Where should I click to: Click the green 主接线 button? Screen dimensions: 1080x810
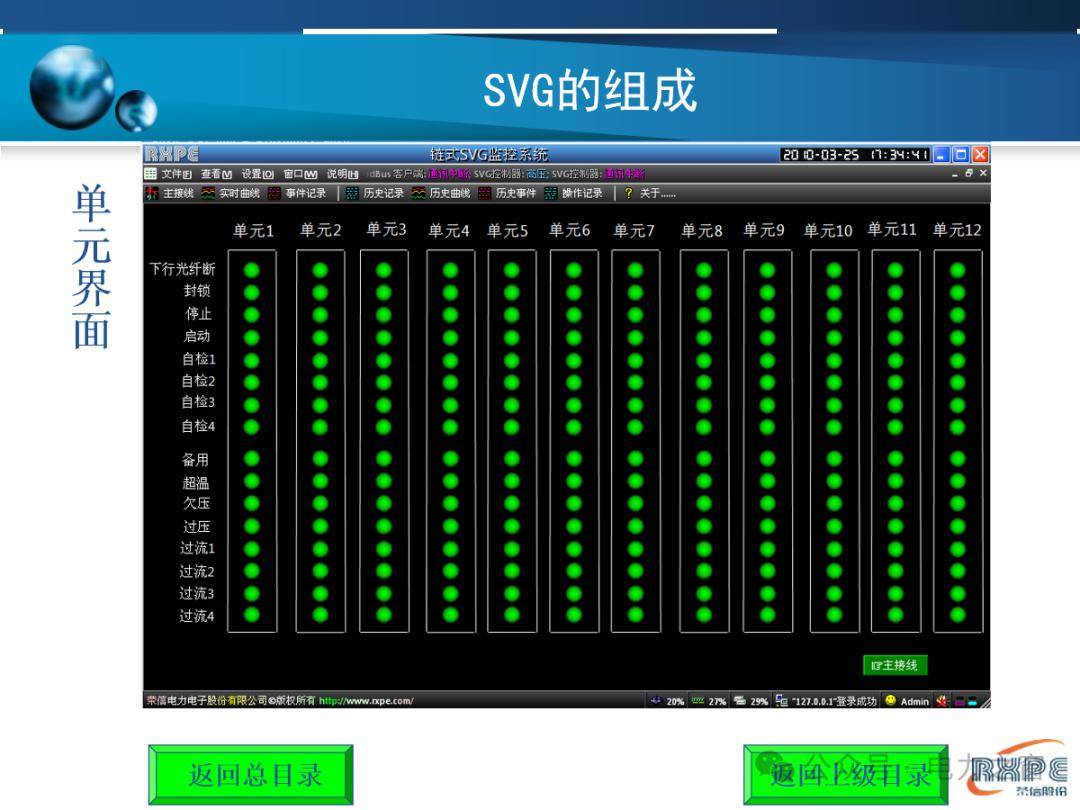[895, 665]
